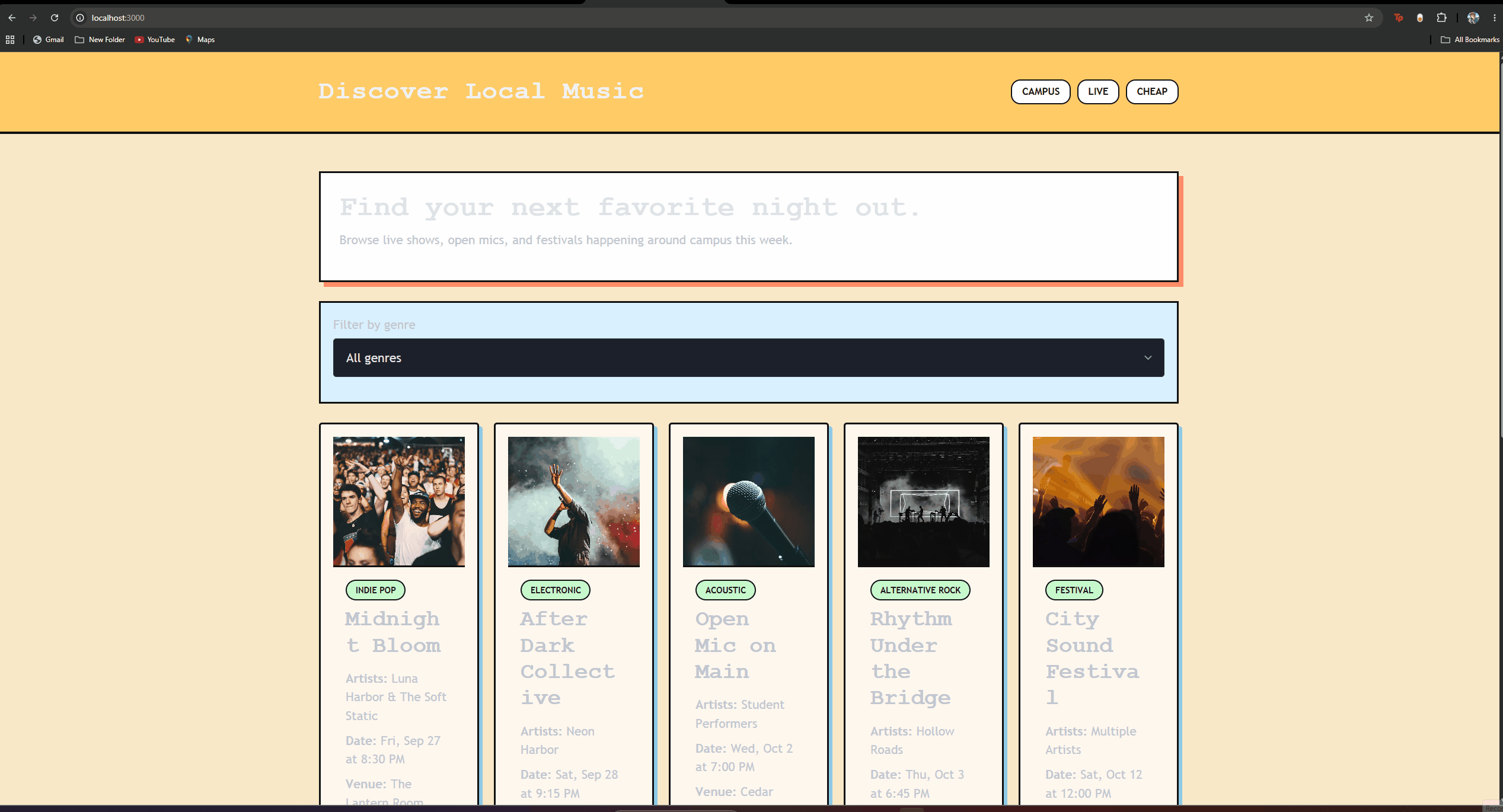Click the City Sound Festival image
1503x812 pixels.
click(x=1099, y=502)
